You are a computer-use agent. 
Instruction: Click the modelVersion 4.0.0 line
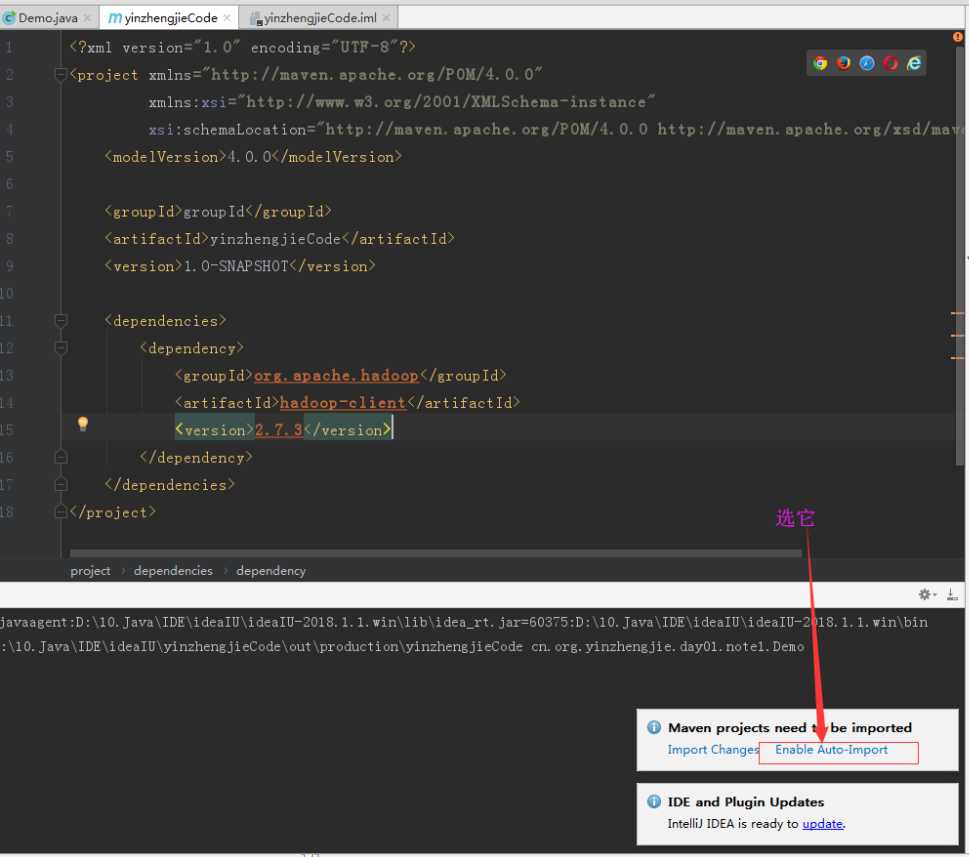[x=253, y=157]
